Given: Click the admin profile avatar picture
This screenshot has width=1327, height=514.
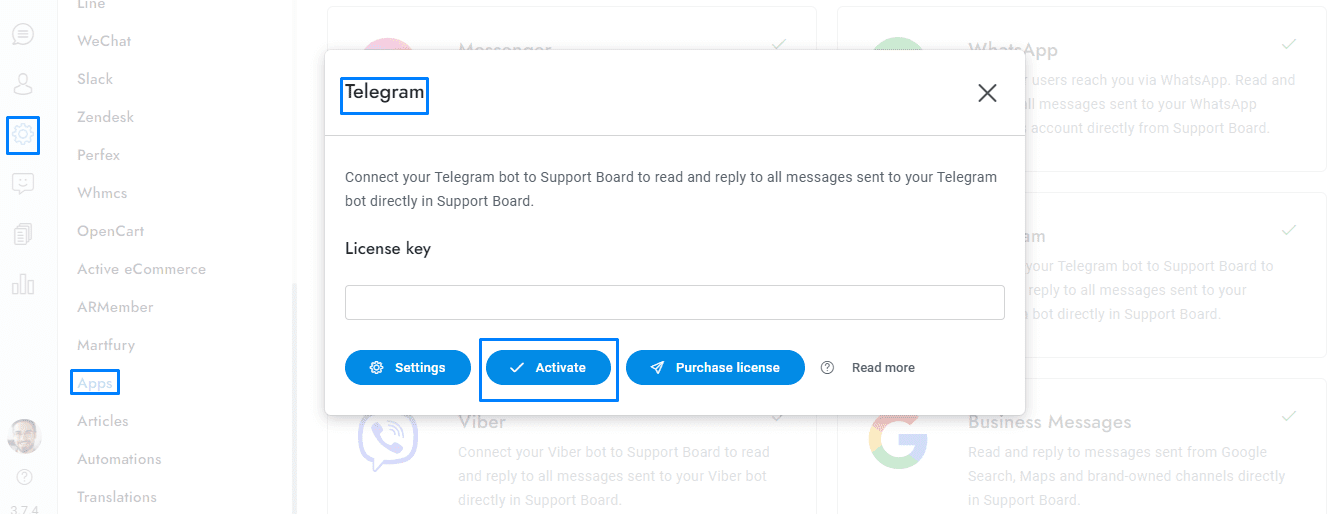Looking at the screenshot, I should pyautogui.click(x=24, y=436).
